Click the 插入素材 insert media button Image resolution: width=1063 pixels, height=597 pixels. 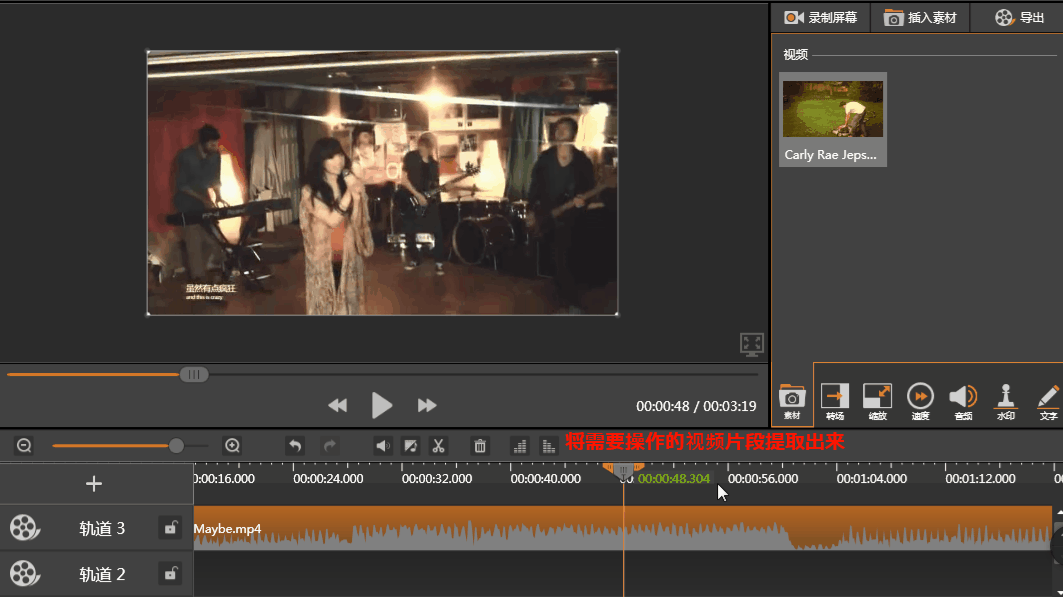[920, 18]
